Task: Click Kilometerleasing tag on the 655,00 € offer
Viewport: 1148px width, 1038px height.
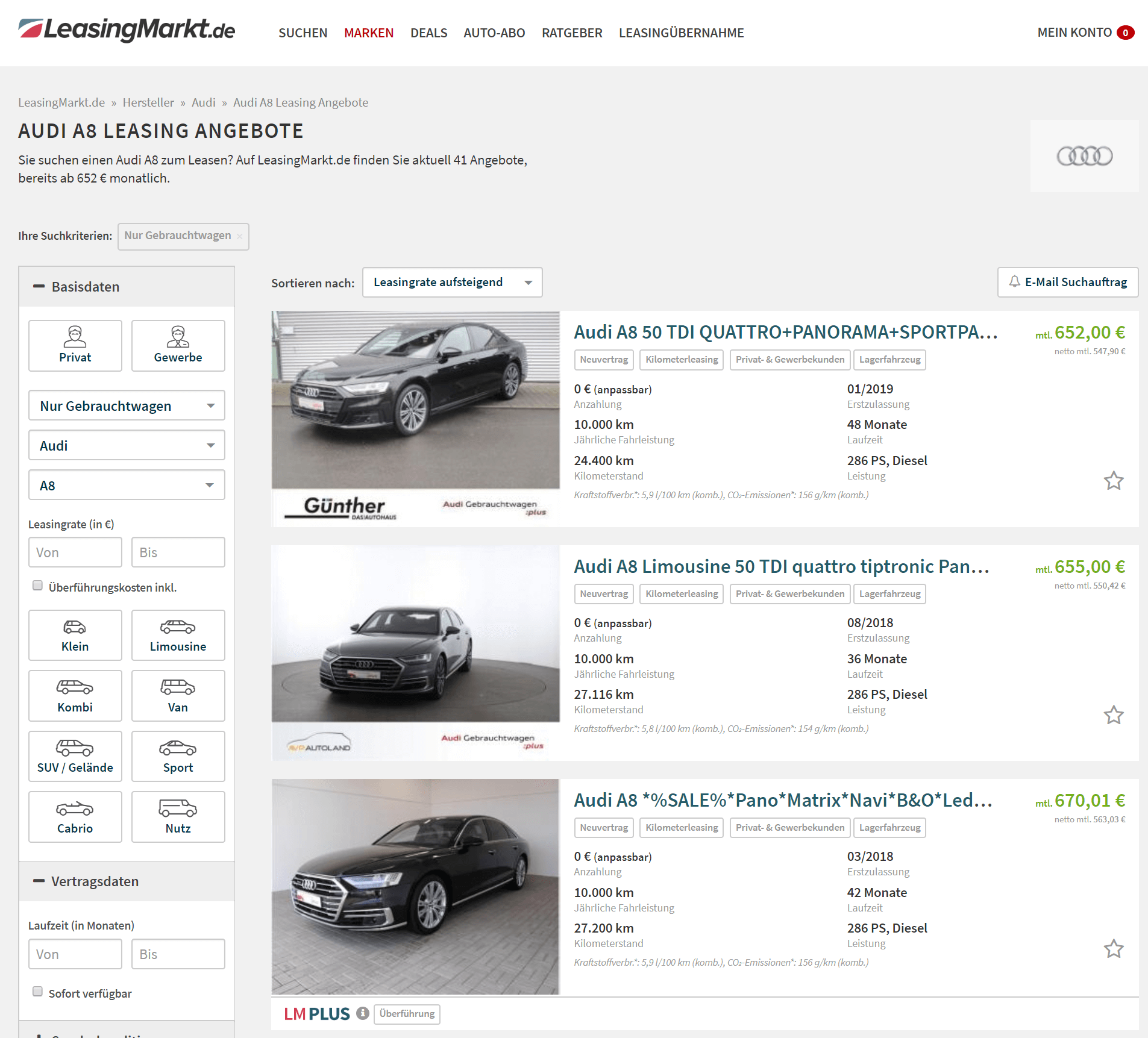Action: (x=682, y=594)
